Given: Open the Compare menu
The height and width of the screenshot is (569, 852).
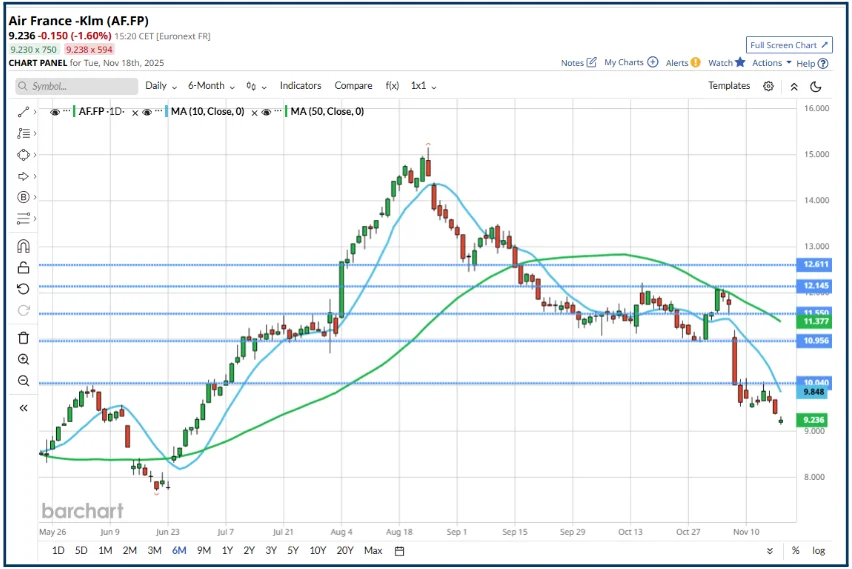Looking at the screenshot, I should (353, 86).
